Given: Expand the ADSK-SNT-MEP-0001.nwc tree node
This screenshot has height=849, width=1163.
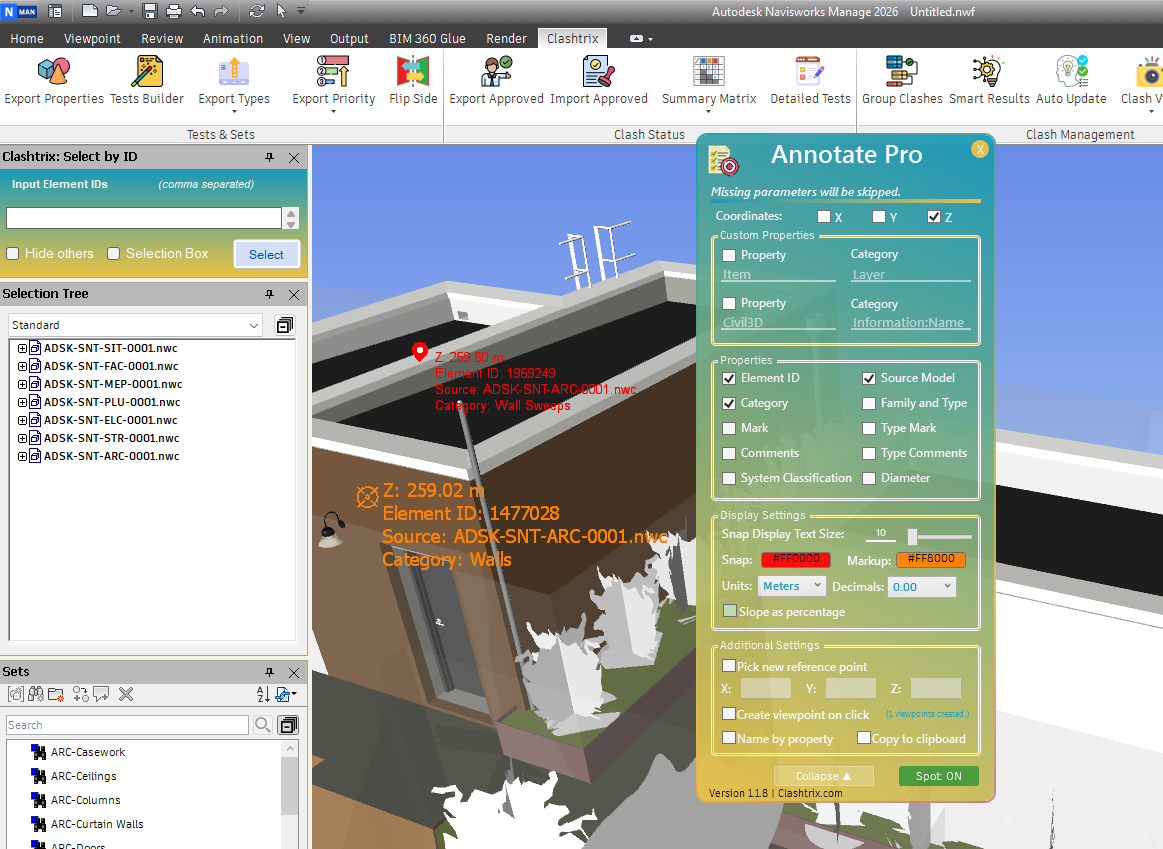Looking at the screenshot, I should pyautogui.click(x=22, y=384).
